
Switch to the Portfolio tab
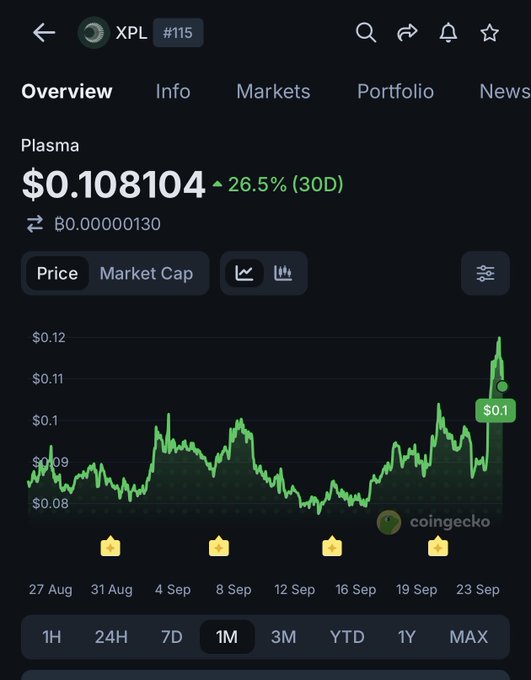(x=395, y=92)
